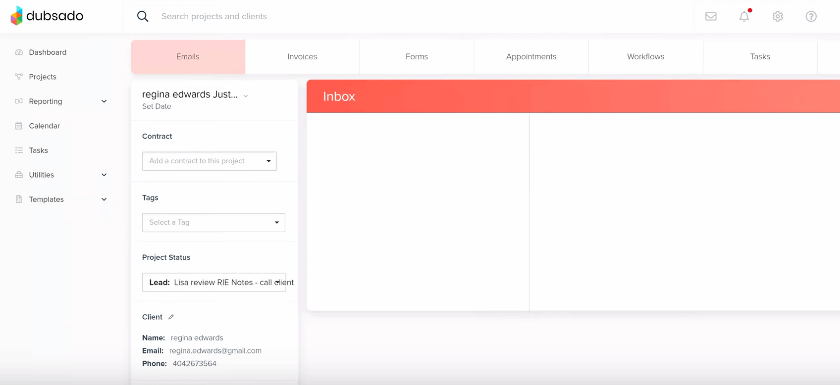Screen dimensions: 840x385
Task: Click the Reporting sidebar icon
Action: [x=19, y=101]
